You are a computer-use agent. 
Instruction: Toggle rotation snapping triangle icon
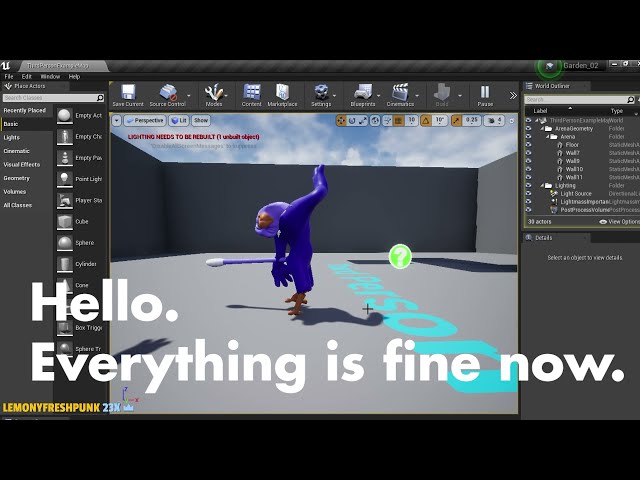tap(426, 120)
